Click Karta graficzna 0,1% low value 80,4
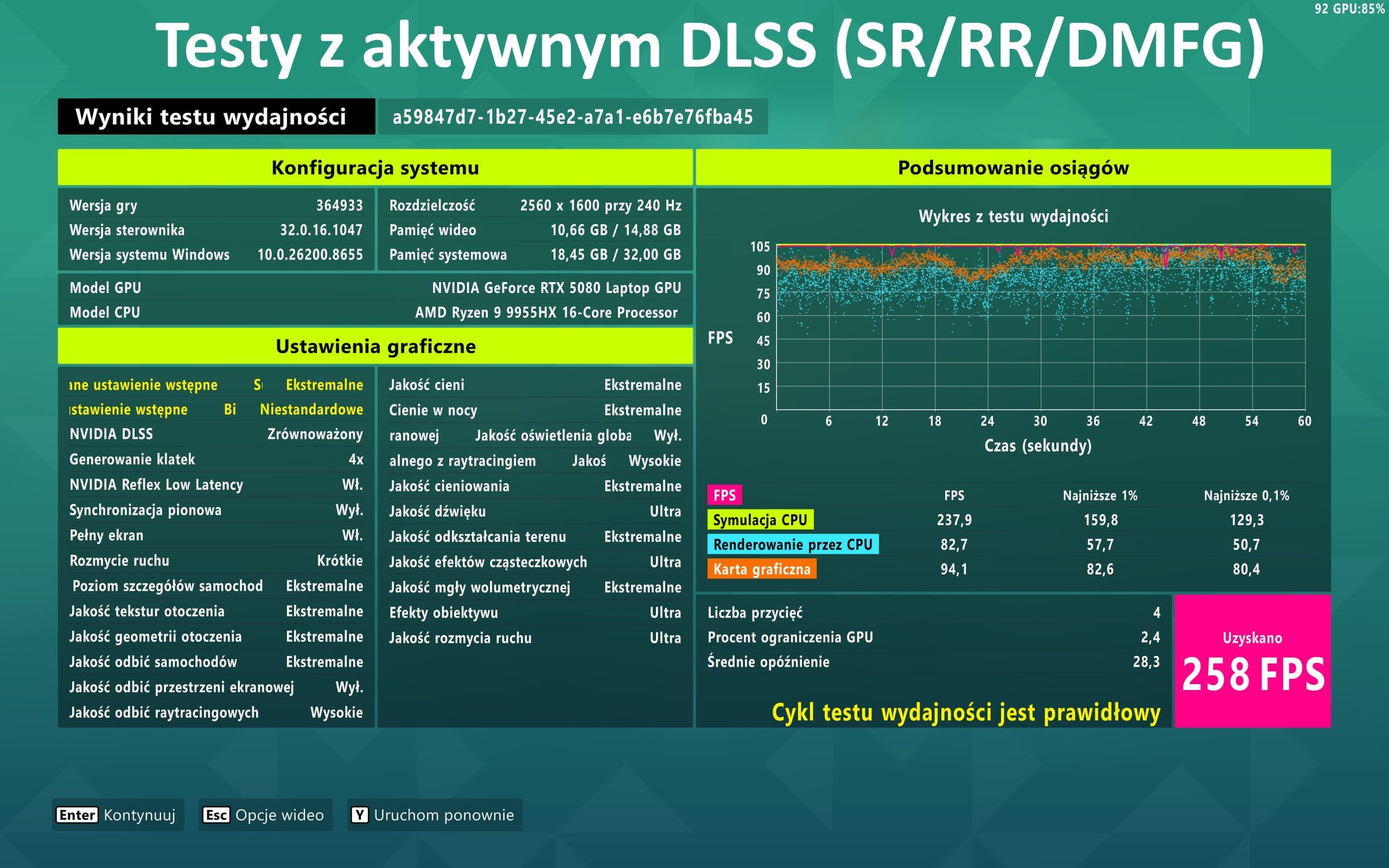 [1246, 569]
